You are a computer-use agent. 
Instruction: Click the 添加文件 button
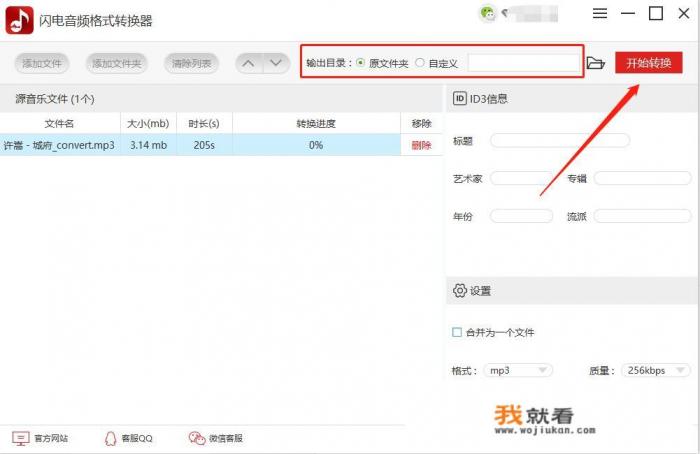[x=42, y=63]
